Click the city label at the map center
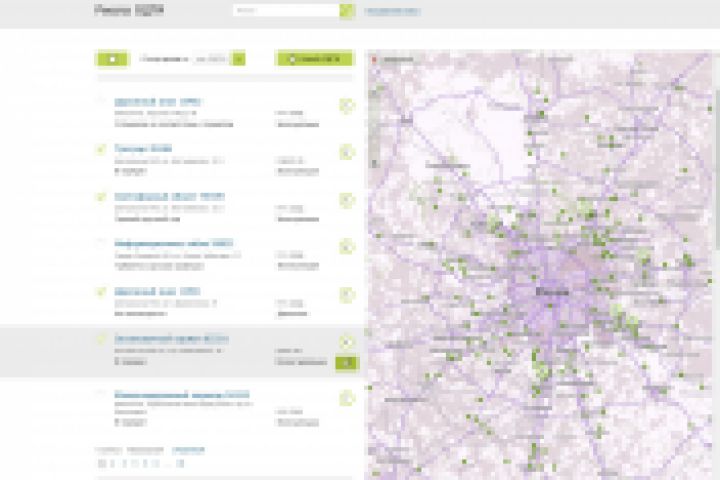720x480 pixels. tap(553, 292)
